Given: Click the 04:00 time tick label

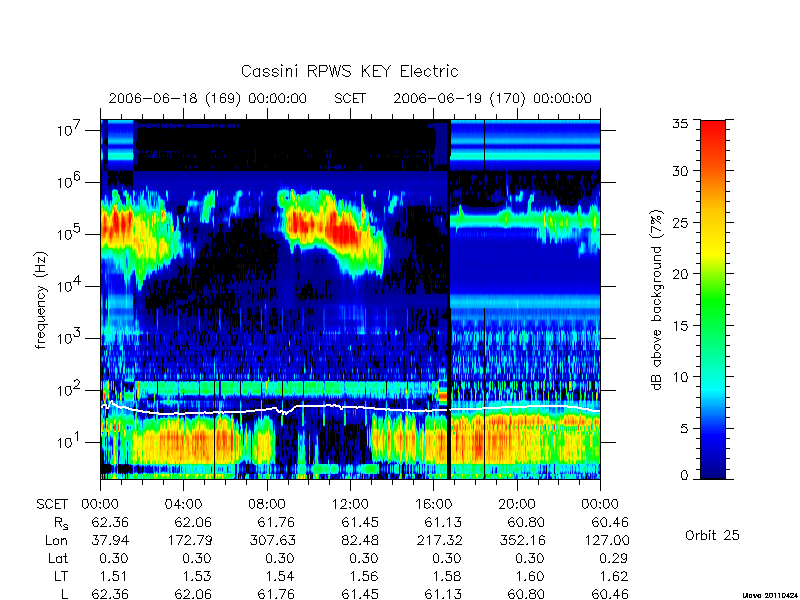Looking at the screenshot, I should pos(183,504).
